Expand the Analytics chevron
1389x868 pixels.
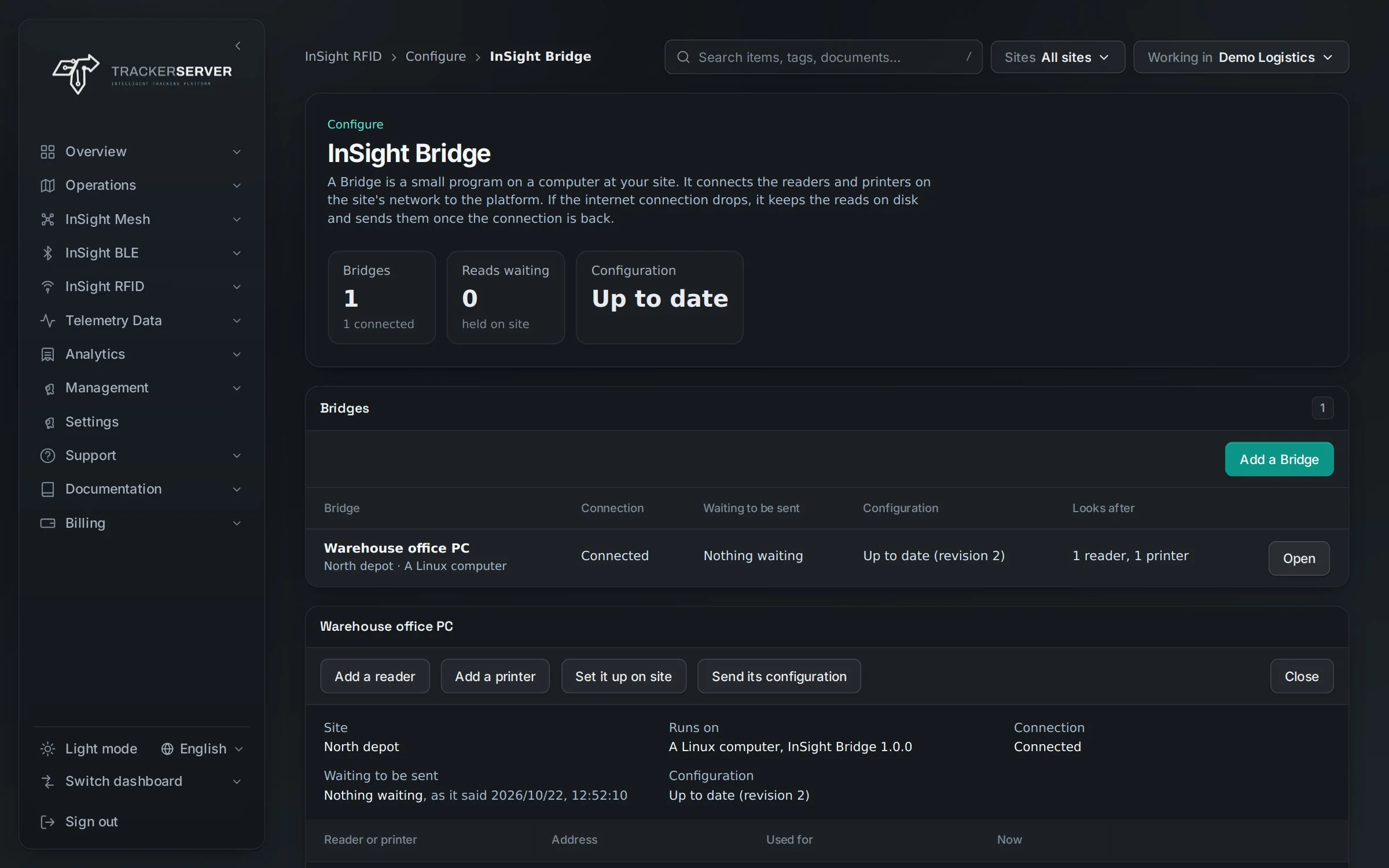coord(237,354)
